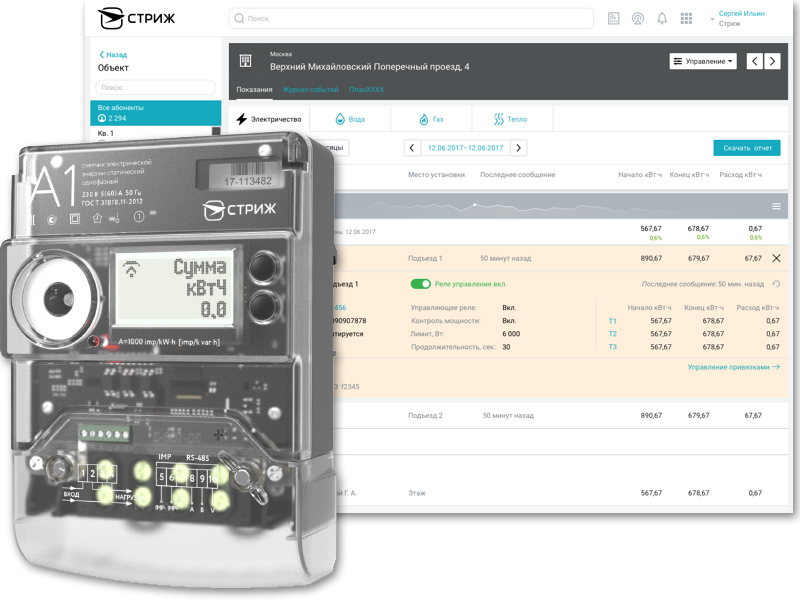Sort by the Последнее сообщение column header
This screenshot has height=600, width=800.
tap(517, 174)
